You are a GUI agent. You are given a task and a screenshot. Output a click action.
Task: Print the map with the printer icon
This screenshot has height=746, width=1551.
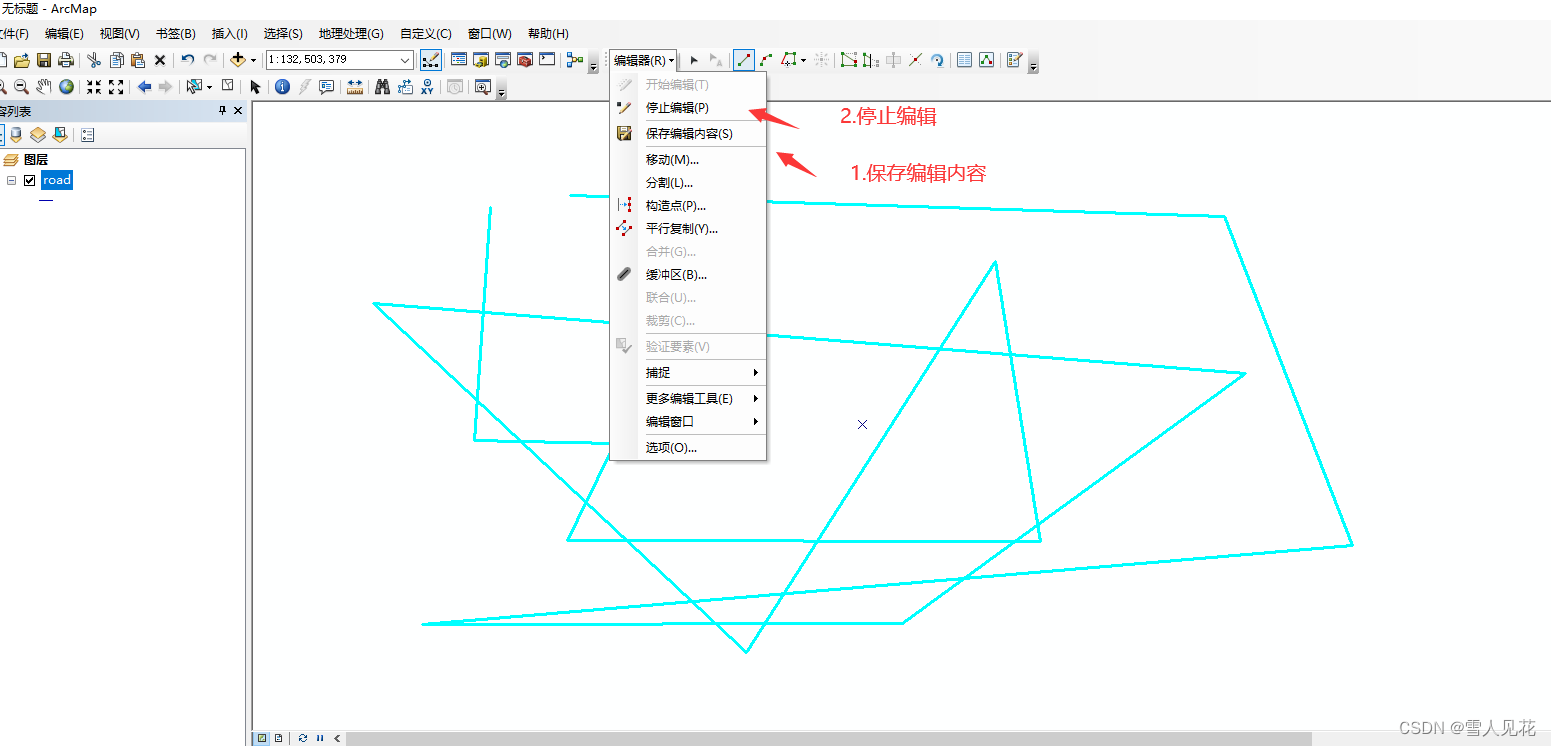[66, 60]
